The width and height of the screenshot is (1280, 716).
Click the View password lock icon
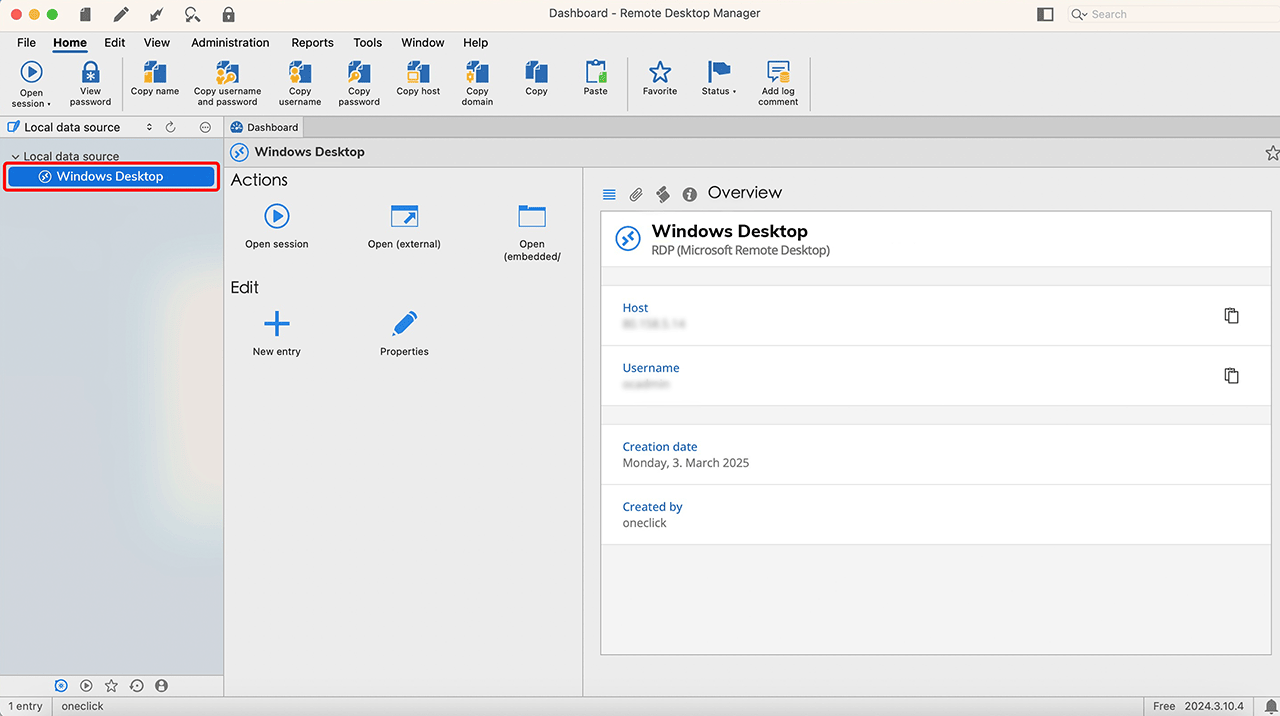click(x=90, y=74)
